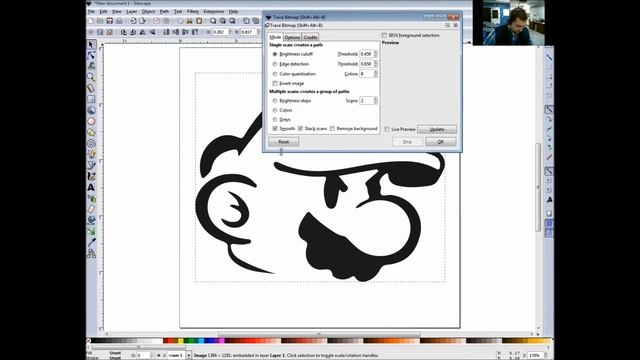Pick the yellow palette swatch

180,340
